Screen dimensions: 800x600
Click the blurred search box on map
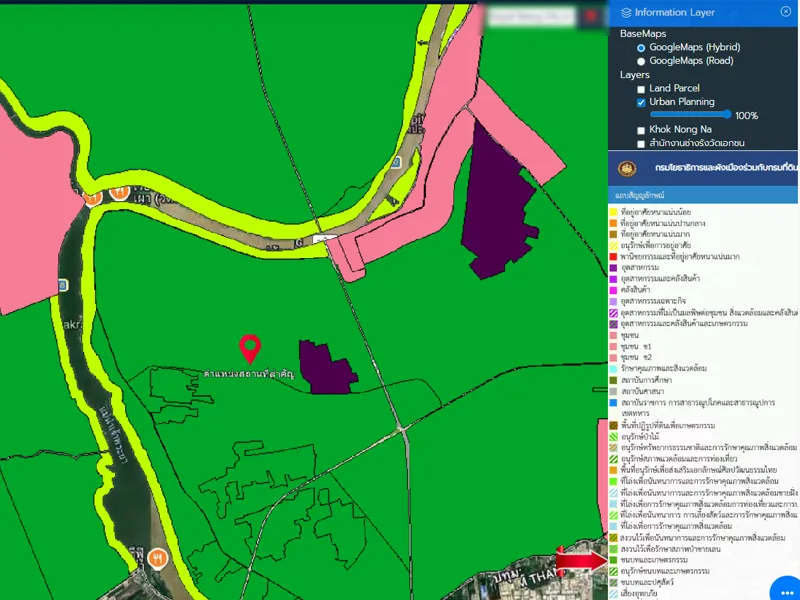click(530, 15)
